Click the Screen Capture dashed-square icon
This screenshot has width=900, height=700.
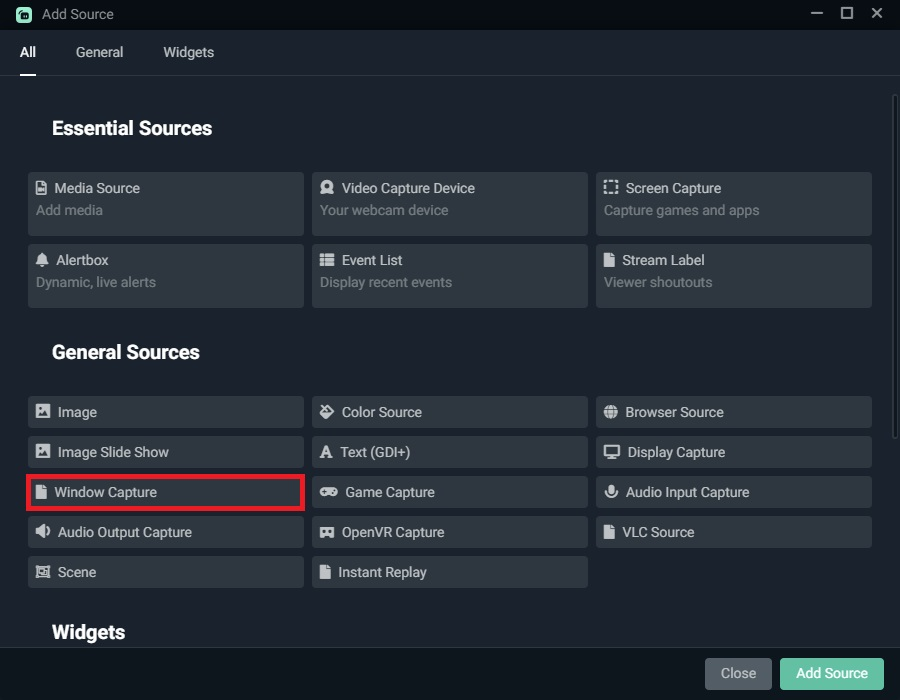coord(611,188)
